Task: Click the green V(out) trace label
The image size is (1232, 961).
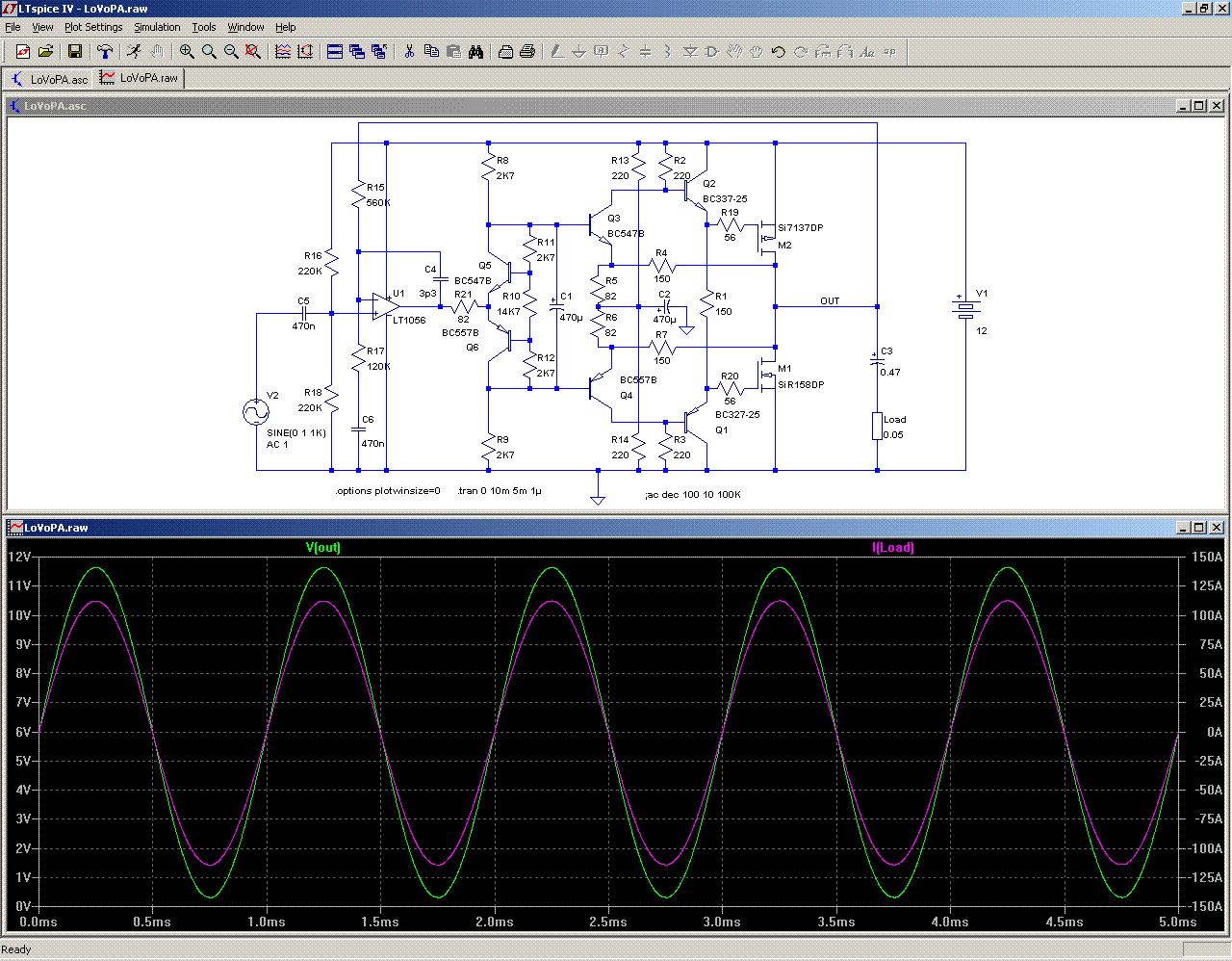Action: (x=323, y=548)
